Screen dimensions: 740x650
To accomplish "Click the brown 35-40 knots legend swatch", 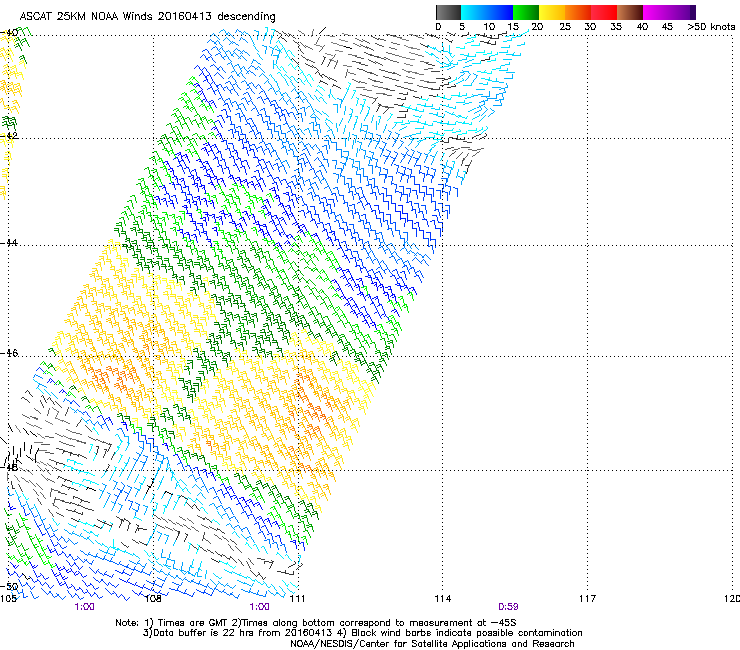I will coord(630,12).
